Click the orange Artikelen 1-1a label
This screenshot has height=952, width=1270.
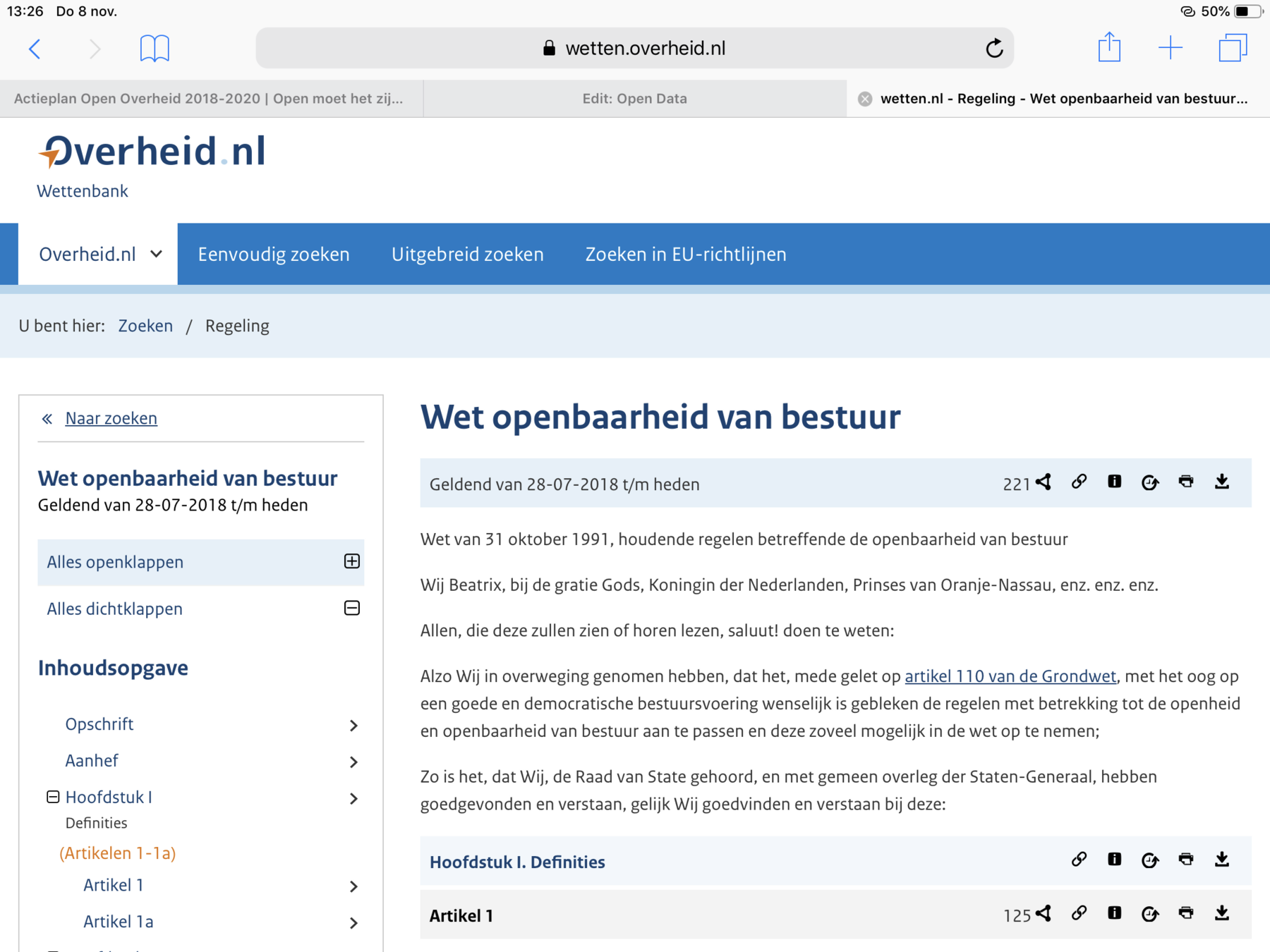117,853
